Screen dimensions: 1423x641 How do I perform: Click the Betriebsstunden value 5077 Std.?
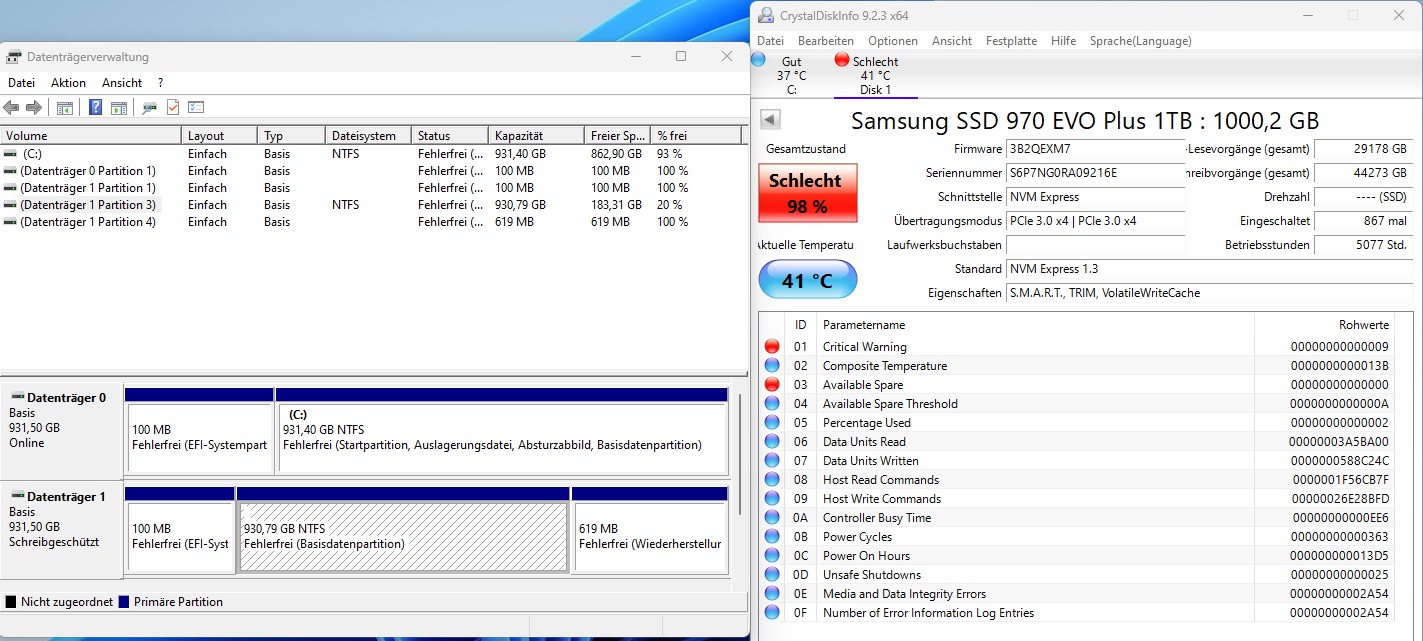1363,245
